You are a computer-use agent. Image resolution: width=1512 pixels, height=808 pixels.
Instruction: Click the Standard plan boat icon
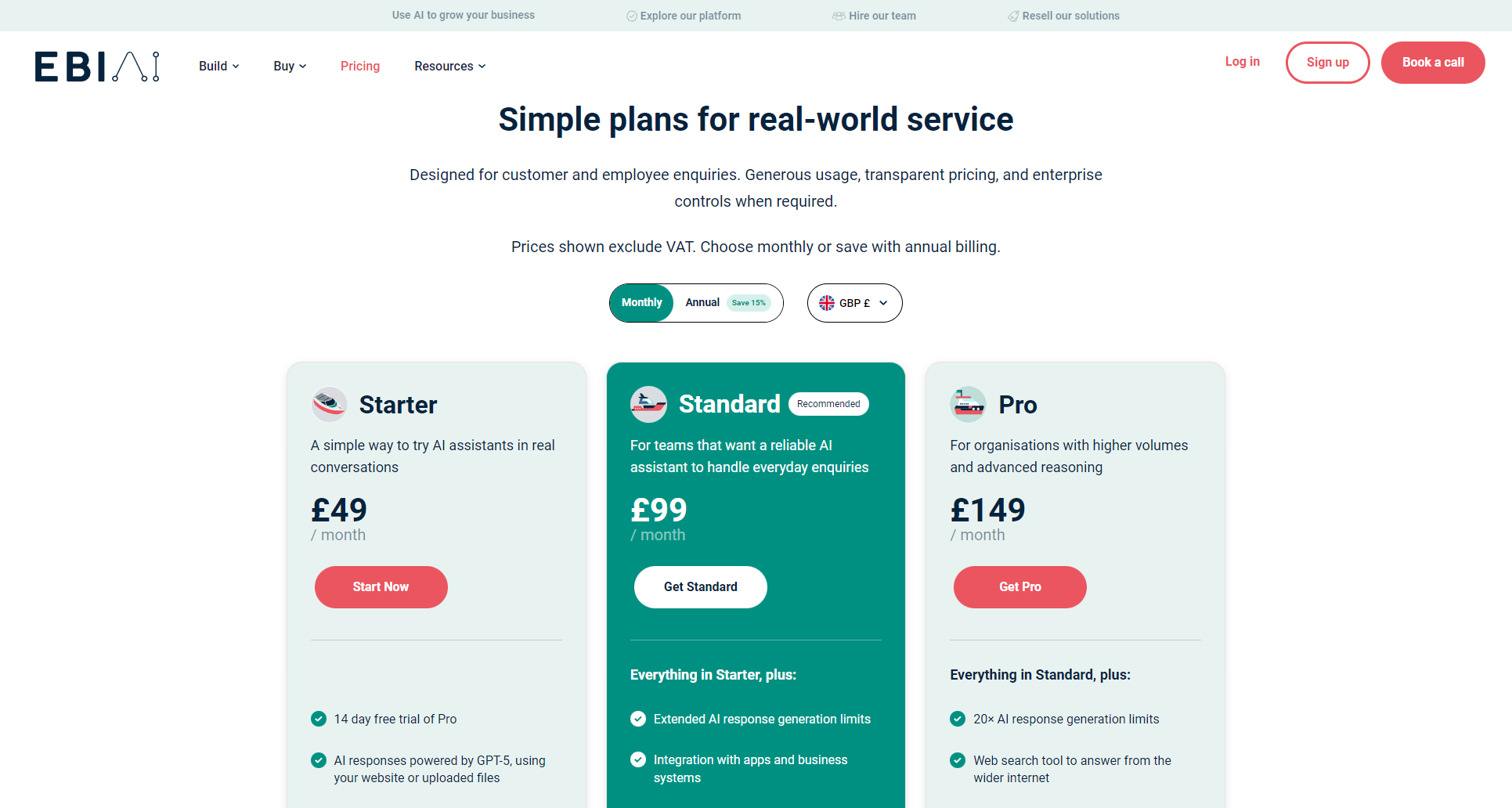click(648, 404)
